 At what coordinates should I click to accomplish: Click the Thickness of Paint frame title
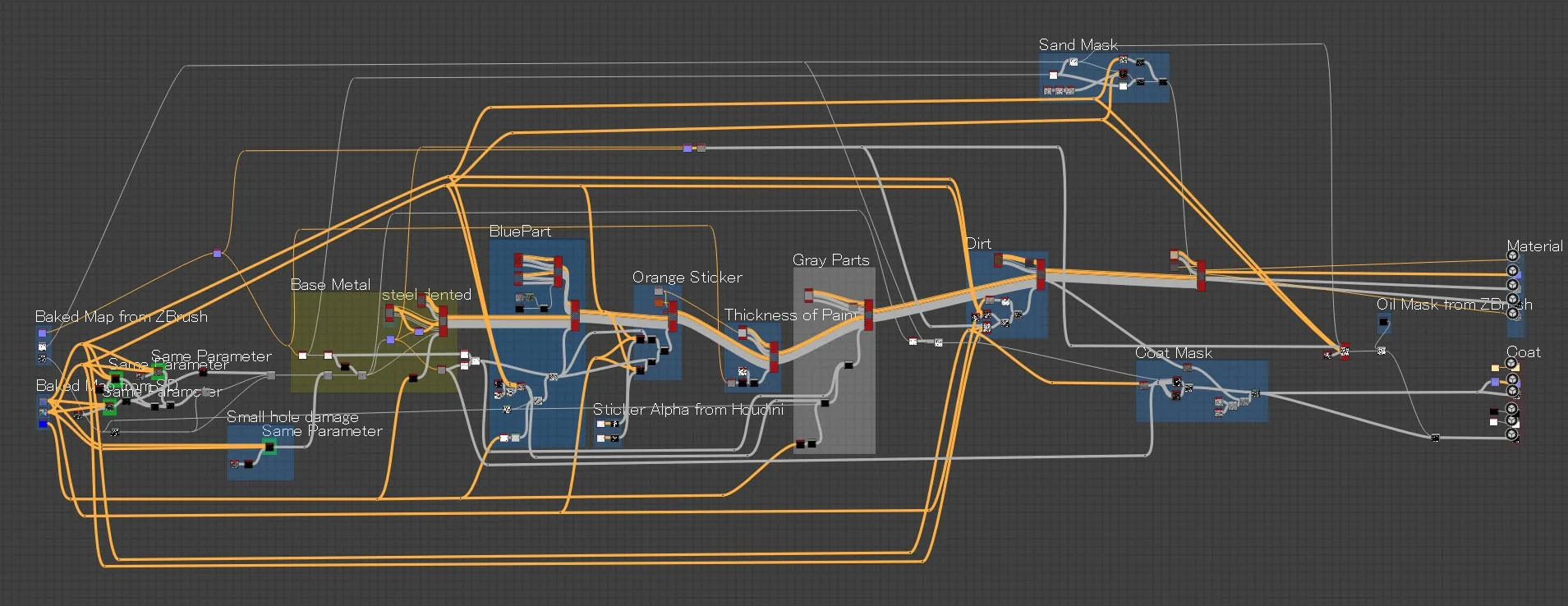pyautogui.click(x=790, y=315)
